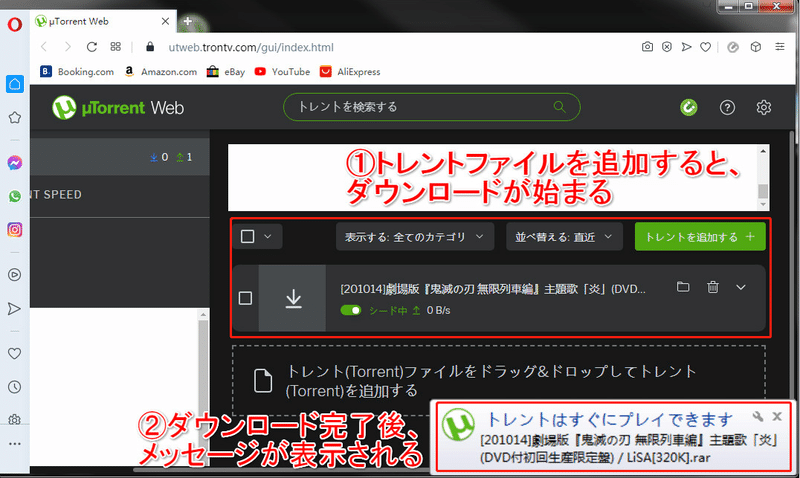
Task: Open Opera easy setup menu icon
Action: pos(780,46)
